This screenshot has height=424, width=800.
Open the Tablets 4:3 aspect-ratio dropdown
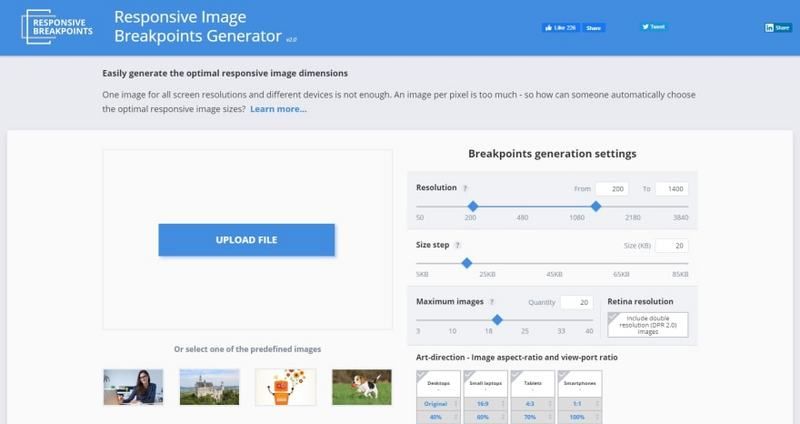[x=532, y=406]
